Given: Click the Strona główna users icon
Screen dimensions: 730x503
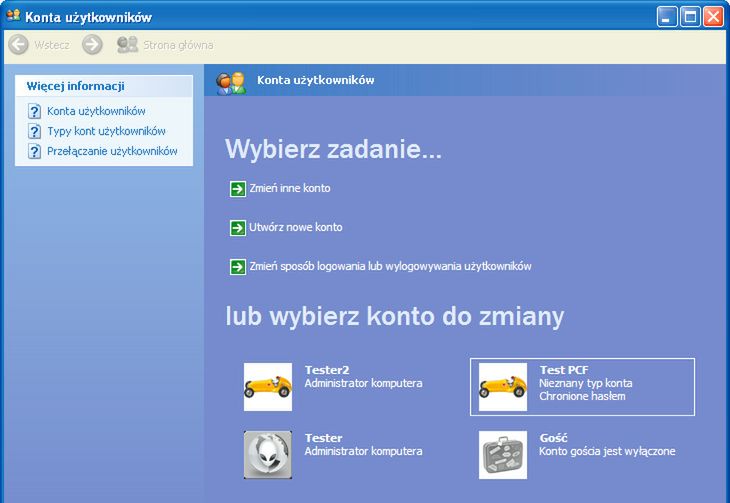Looking at the screenshot, I should [128, 45].
